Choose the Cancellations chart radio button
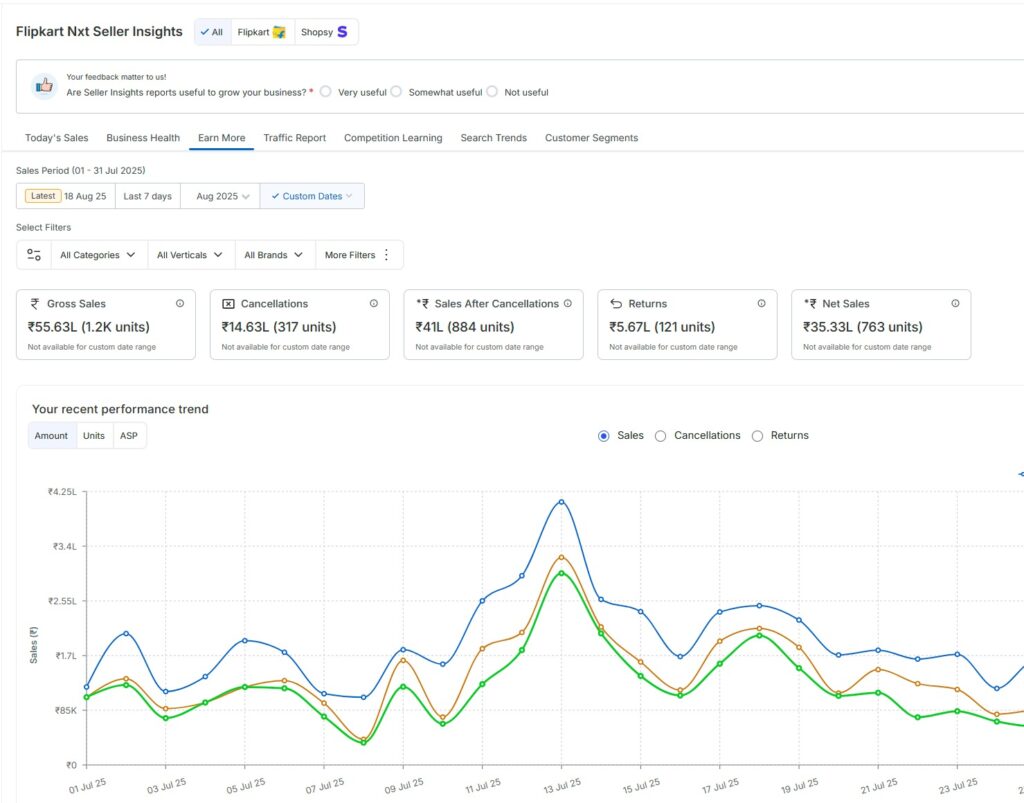The width and height of the screenshot is (1024, 803). pos(661,436)
